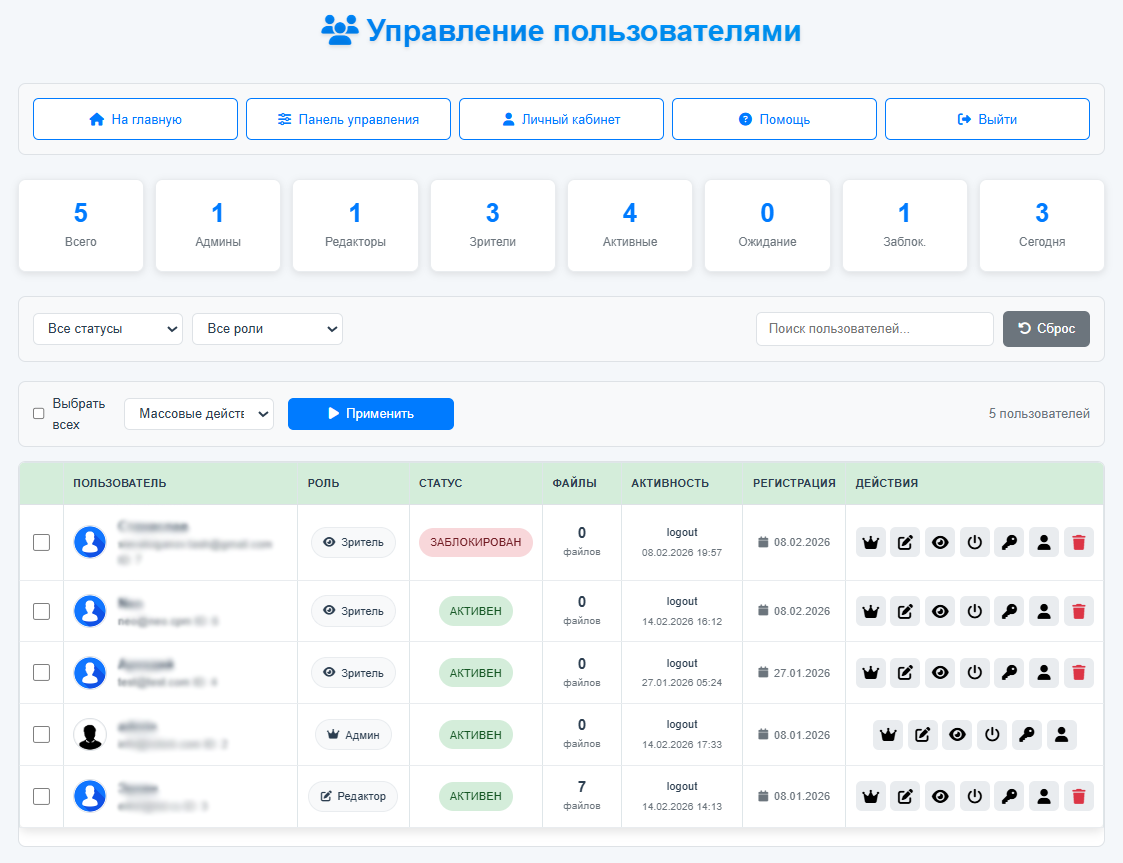
Task: Check the row checkbox for the Админ user
Action: (41, 734)
